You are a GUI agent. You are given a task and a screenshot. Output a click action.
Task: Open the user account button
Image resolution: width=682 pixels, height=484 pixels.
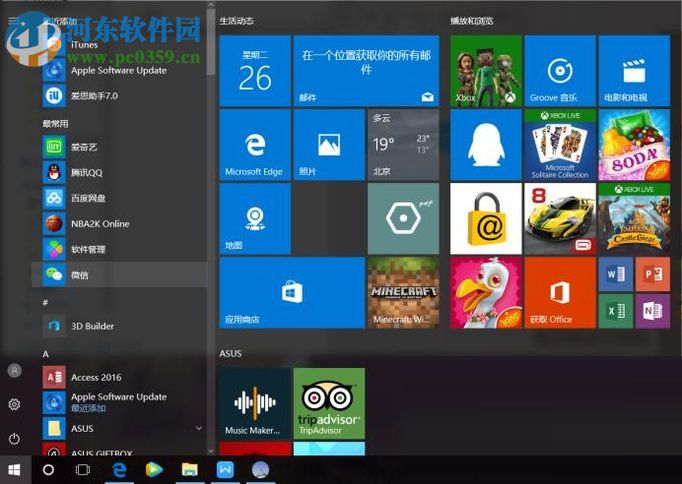tap(14, 371)
